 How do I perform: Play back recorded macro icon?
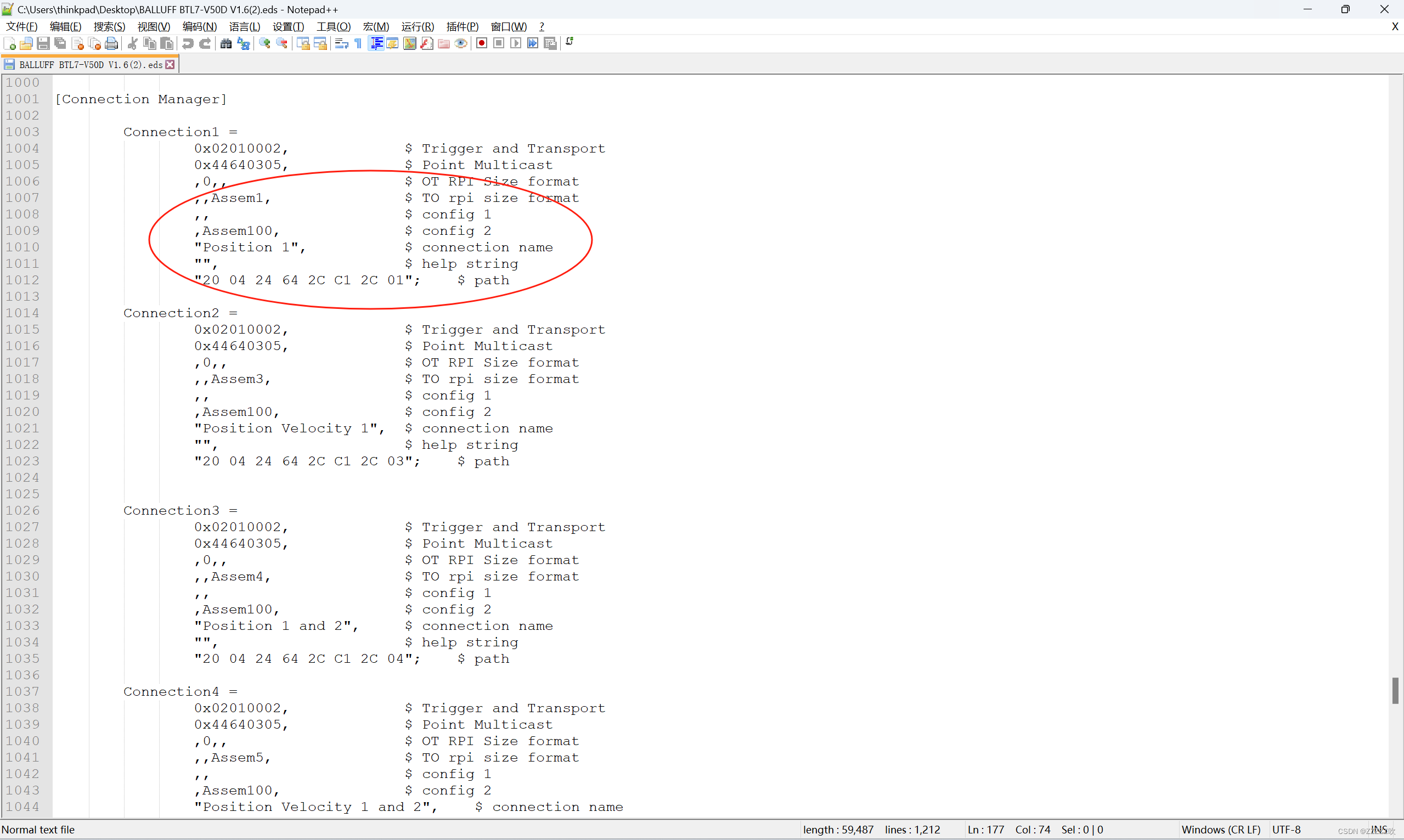click(x=516, y=43)
